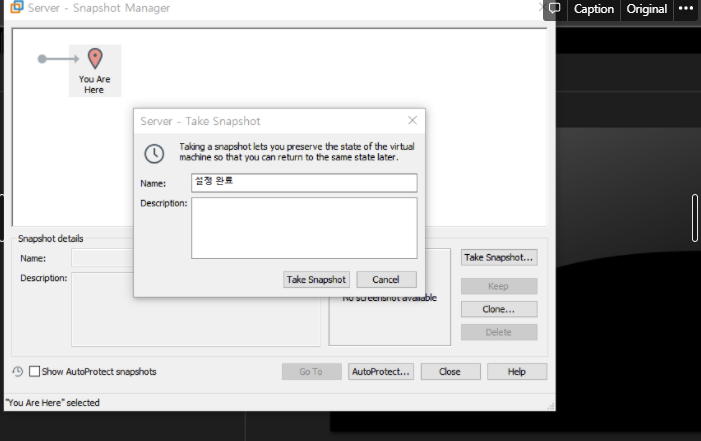Cancel the Take Snapshot dialog
Image resolution: width=701 pixels, height=441 pixels.
point(386,280)
